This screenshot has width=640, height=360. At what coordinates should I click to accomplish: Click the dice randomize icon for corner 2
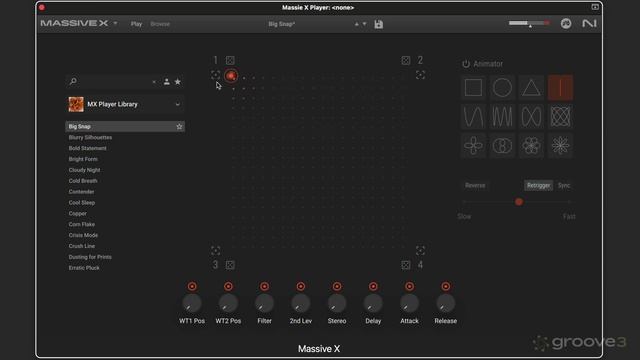pyautogui.click(x=406, y=60)
